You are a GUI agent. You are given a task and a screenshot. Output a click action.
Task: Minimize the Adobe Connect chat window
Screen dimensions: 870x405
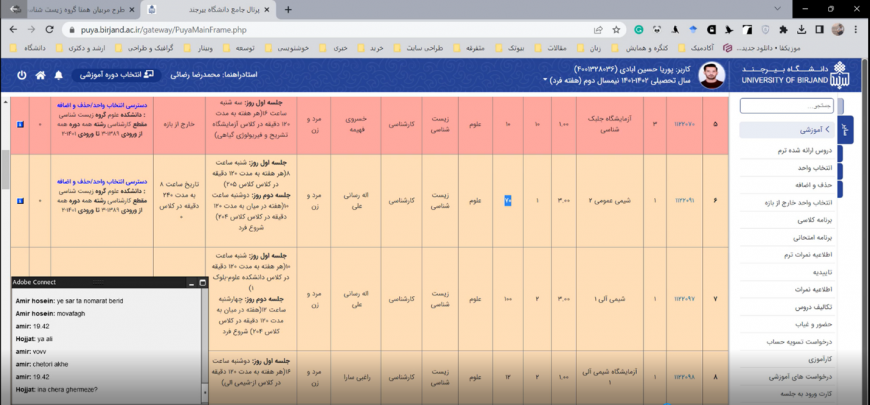click(191, 283)
